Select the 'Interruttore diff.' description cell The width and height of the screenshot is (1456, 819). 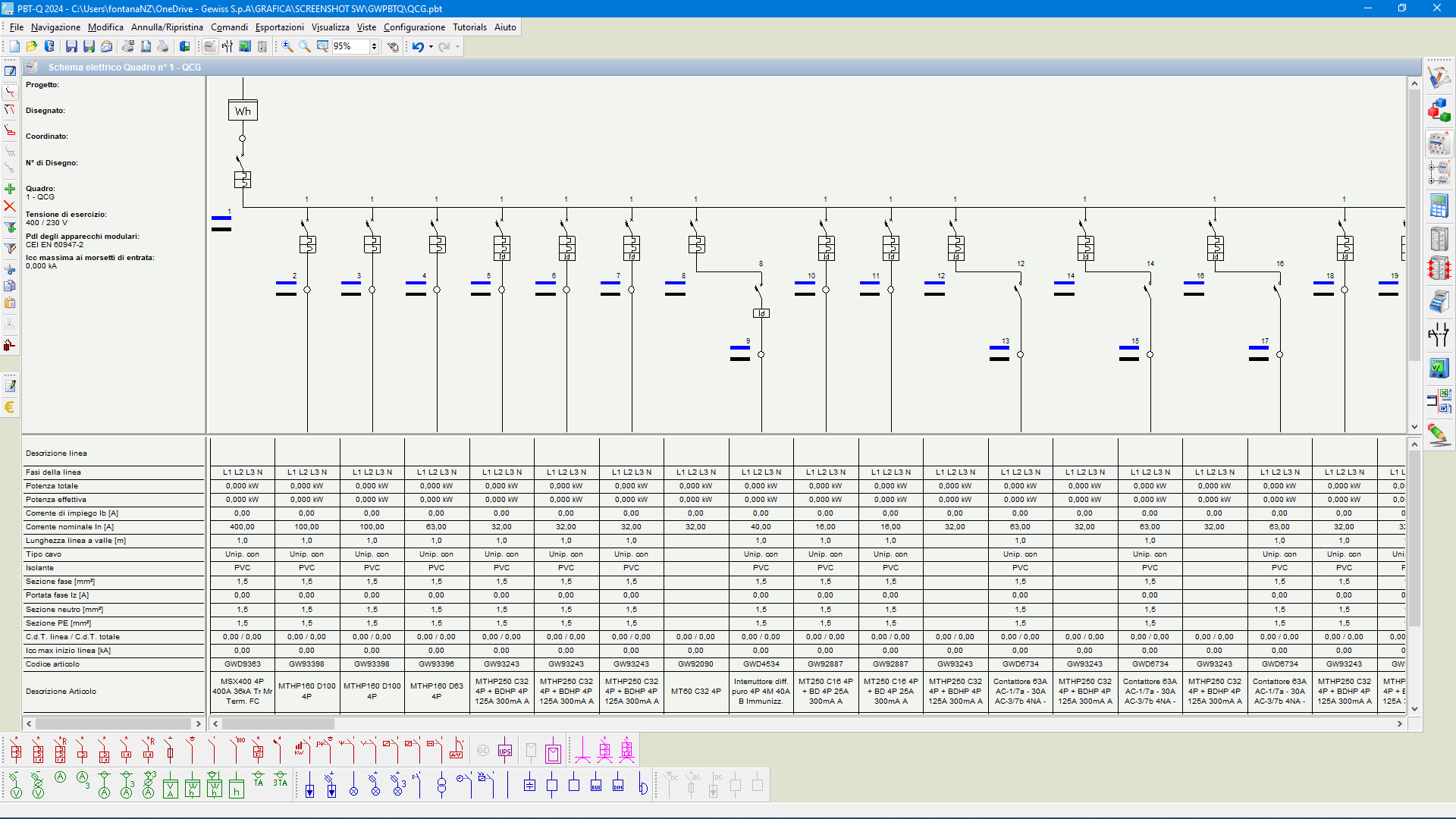point(761,692)
